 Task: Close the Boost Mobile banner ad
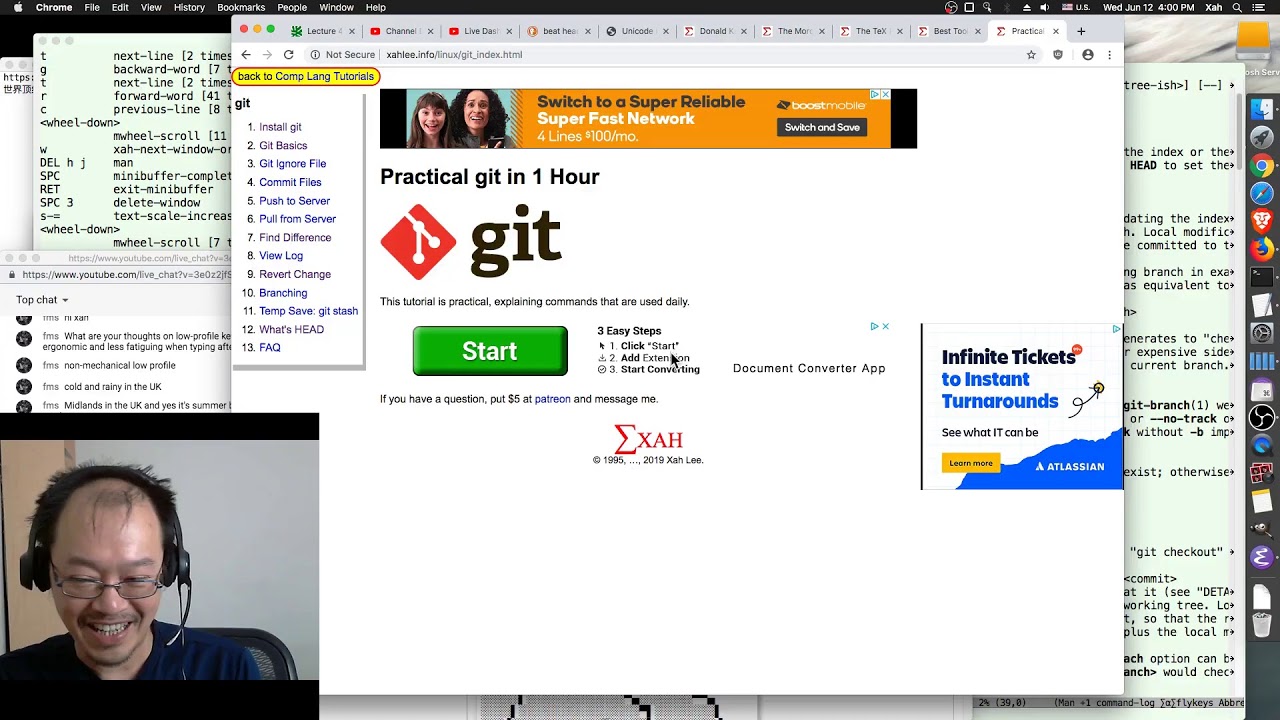coord(885,95)
